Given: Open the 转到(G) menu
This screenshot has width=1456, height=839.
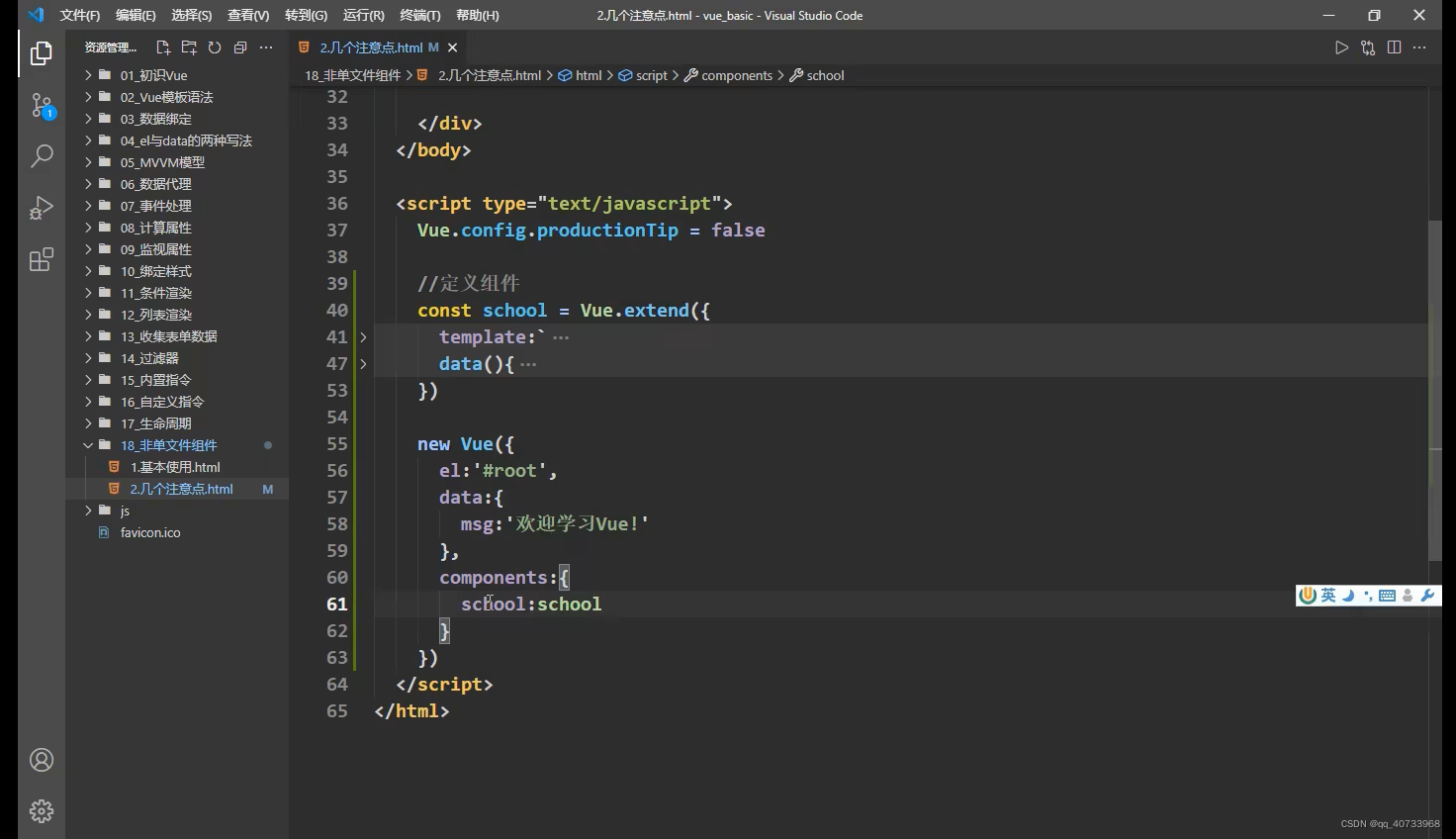Looking at the screenshot, I should tap(306, 15).
